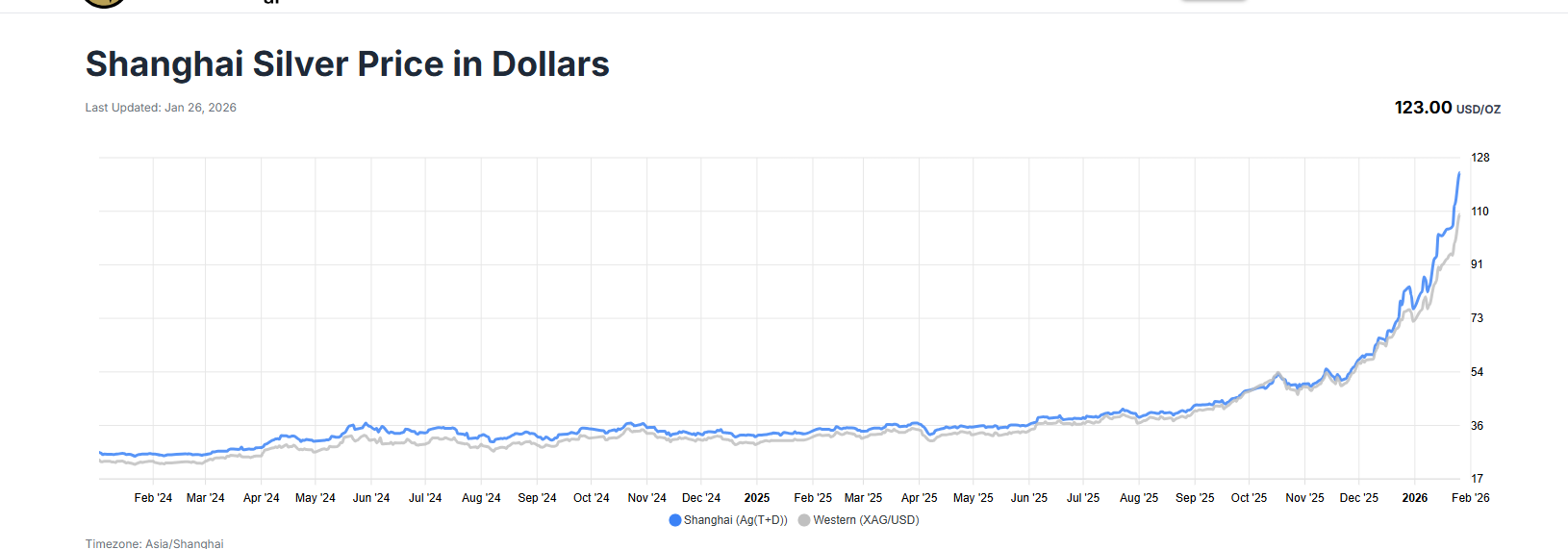Click the Shanghai Silver Price in Dollars heading
Image resolution: width=1568 pixels, height=549 pixels.
(x=347, y=64)
